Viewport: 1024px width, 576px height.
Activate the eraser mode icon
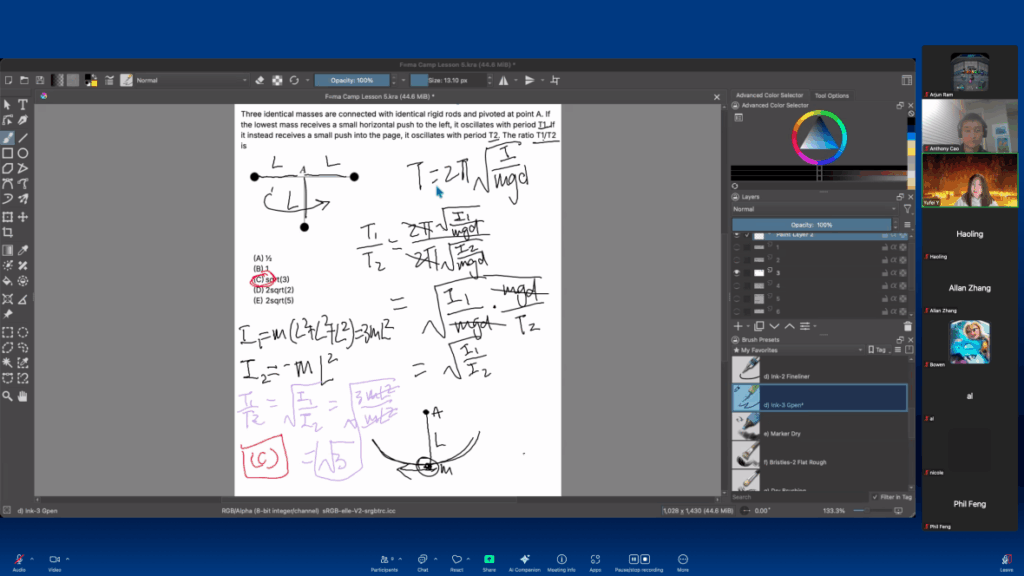pyautogui.click(x=259, y=80)
